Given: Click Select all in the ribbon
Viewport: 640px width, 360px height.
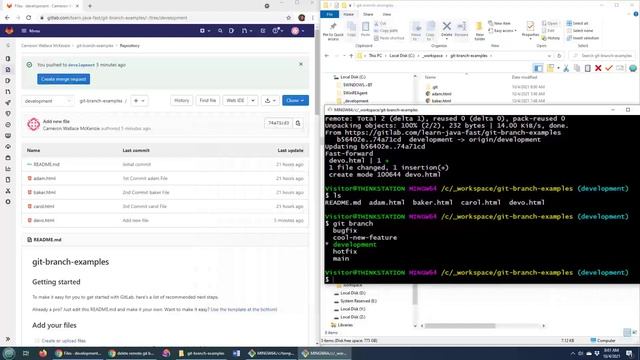Looking at the screenshot, I should tap(577, 23).
